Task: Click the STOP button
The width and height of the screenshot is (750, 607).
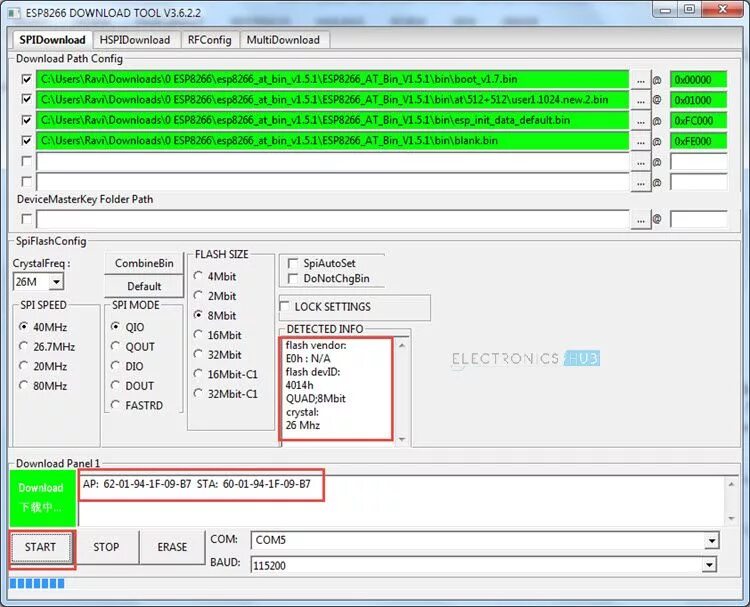Action: click(x=106, y=547)
